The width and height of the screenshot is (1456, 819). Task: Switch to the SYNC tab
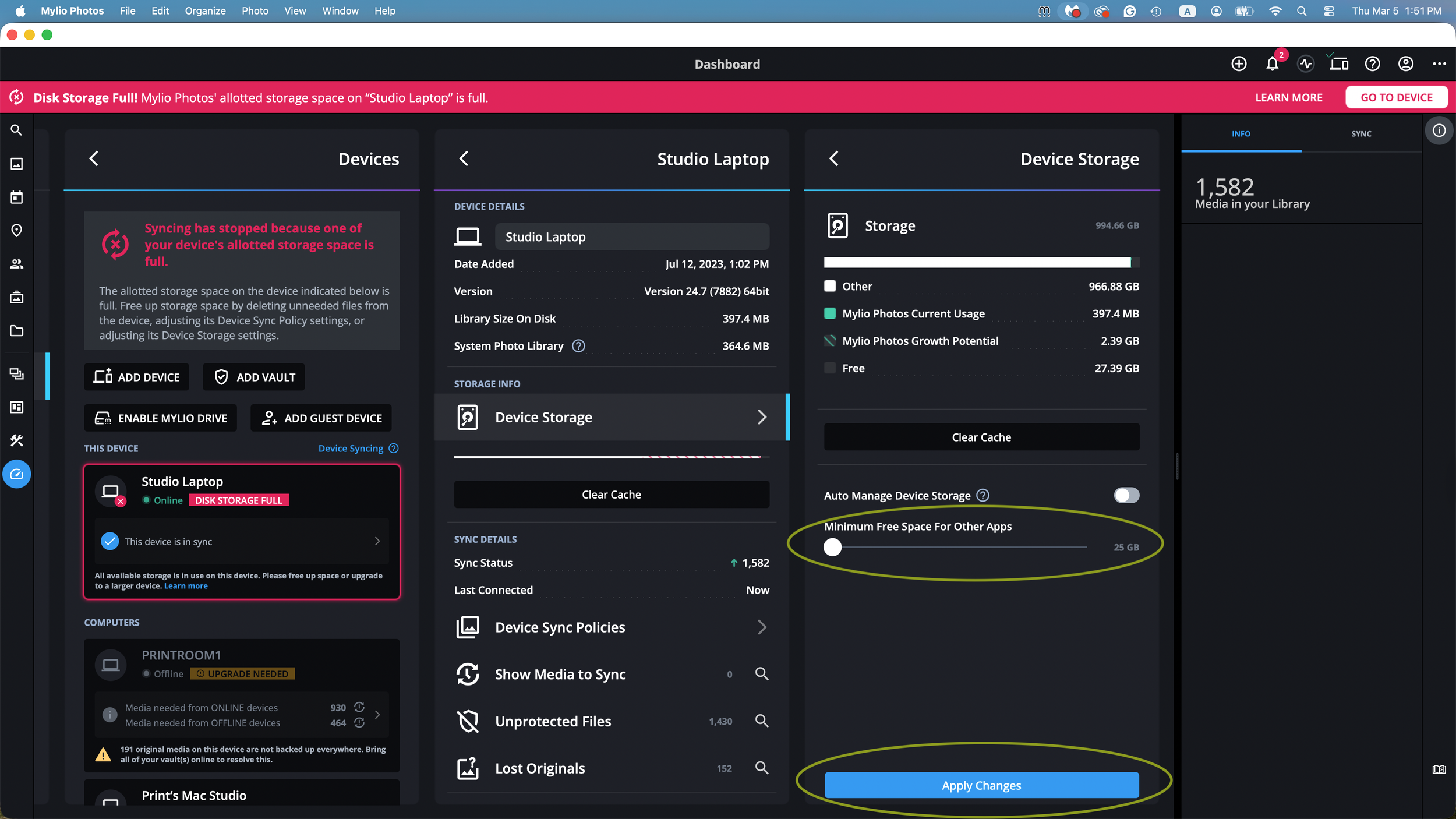point(1360,134)
